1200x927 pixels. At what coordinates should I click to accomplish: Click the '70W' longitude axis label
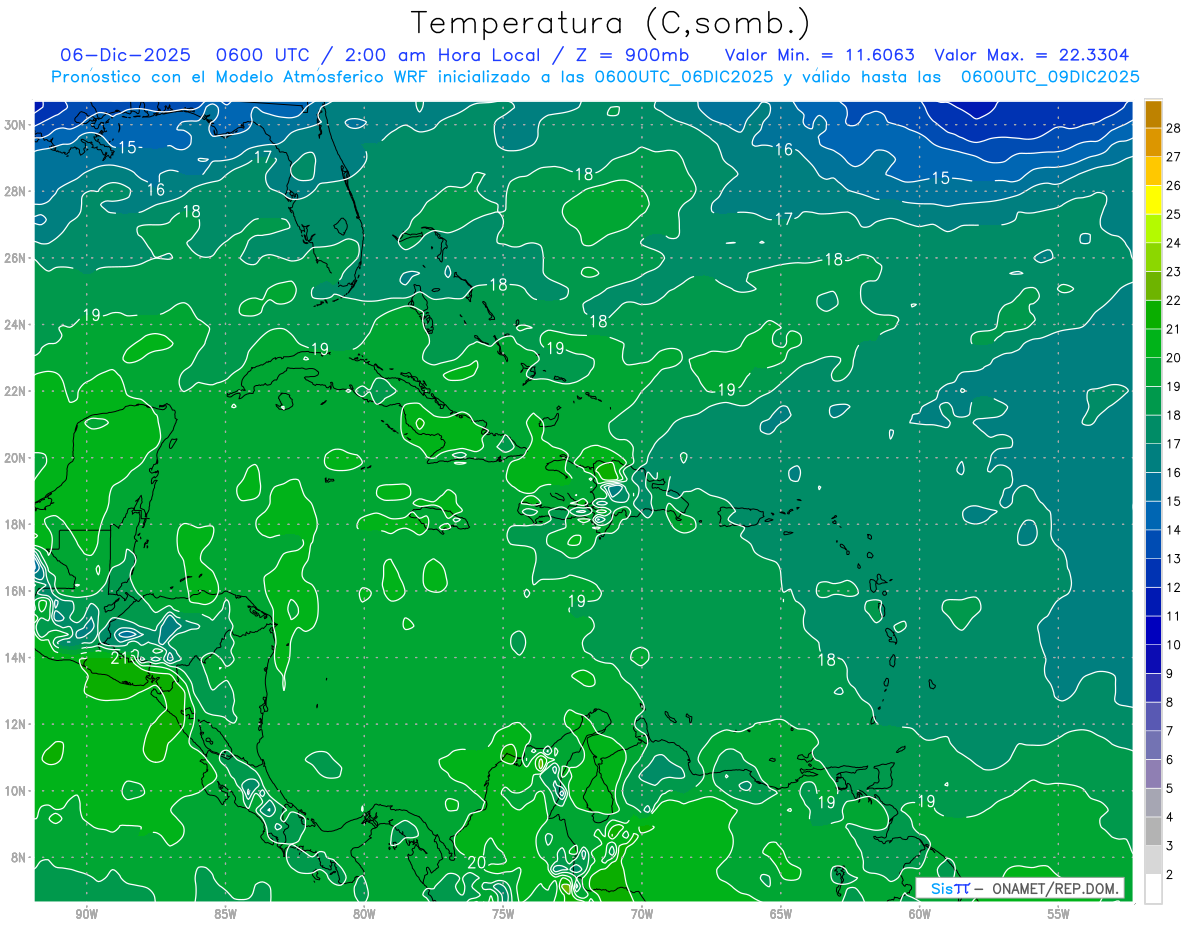(x=642, y=914)
